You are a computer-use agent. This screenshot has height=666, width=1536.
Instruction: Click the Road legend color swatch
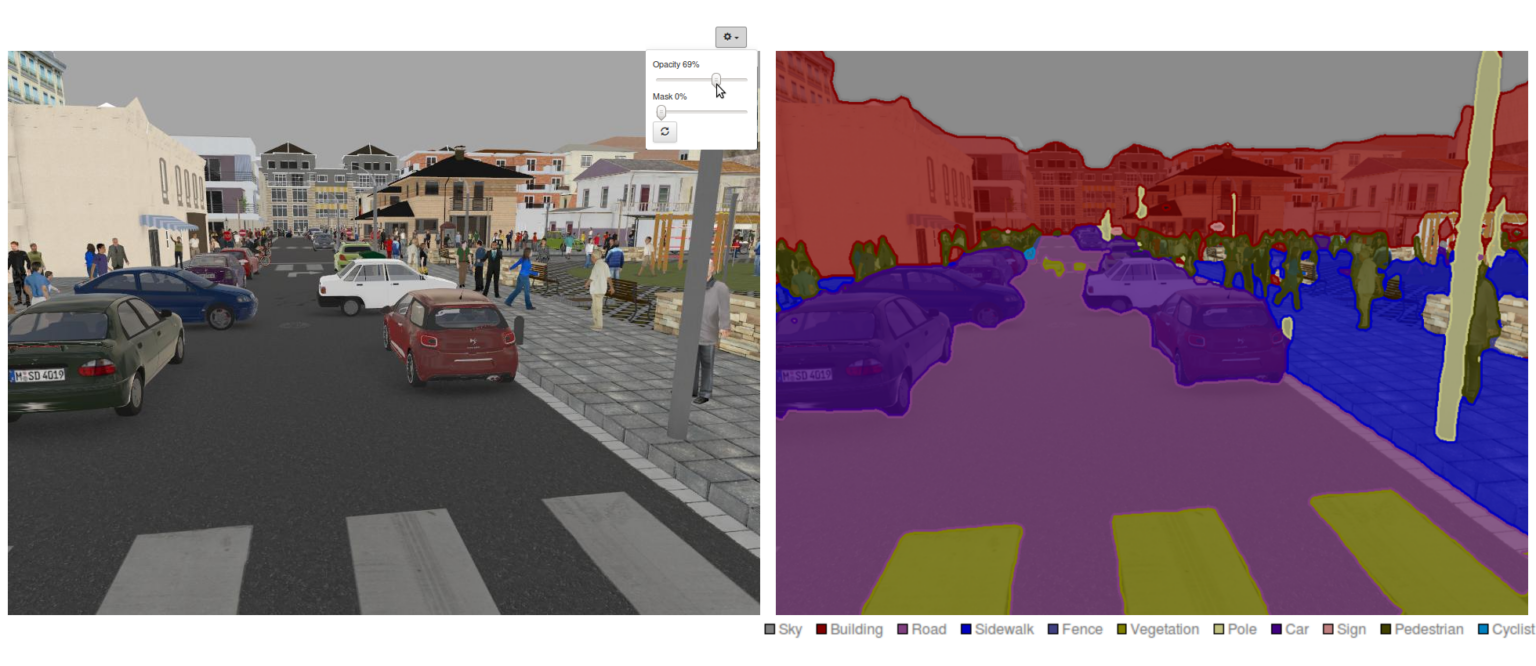tap(903, 630)
